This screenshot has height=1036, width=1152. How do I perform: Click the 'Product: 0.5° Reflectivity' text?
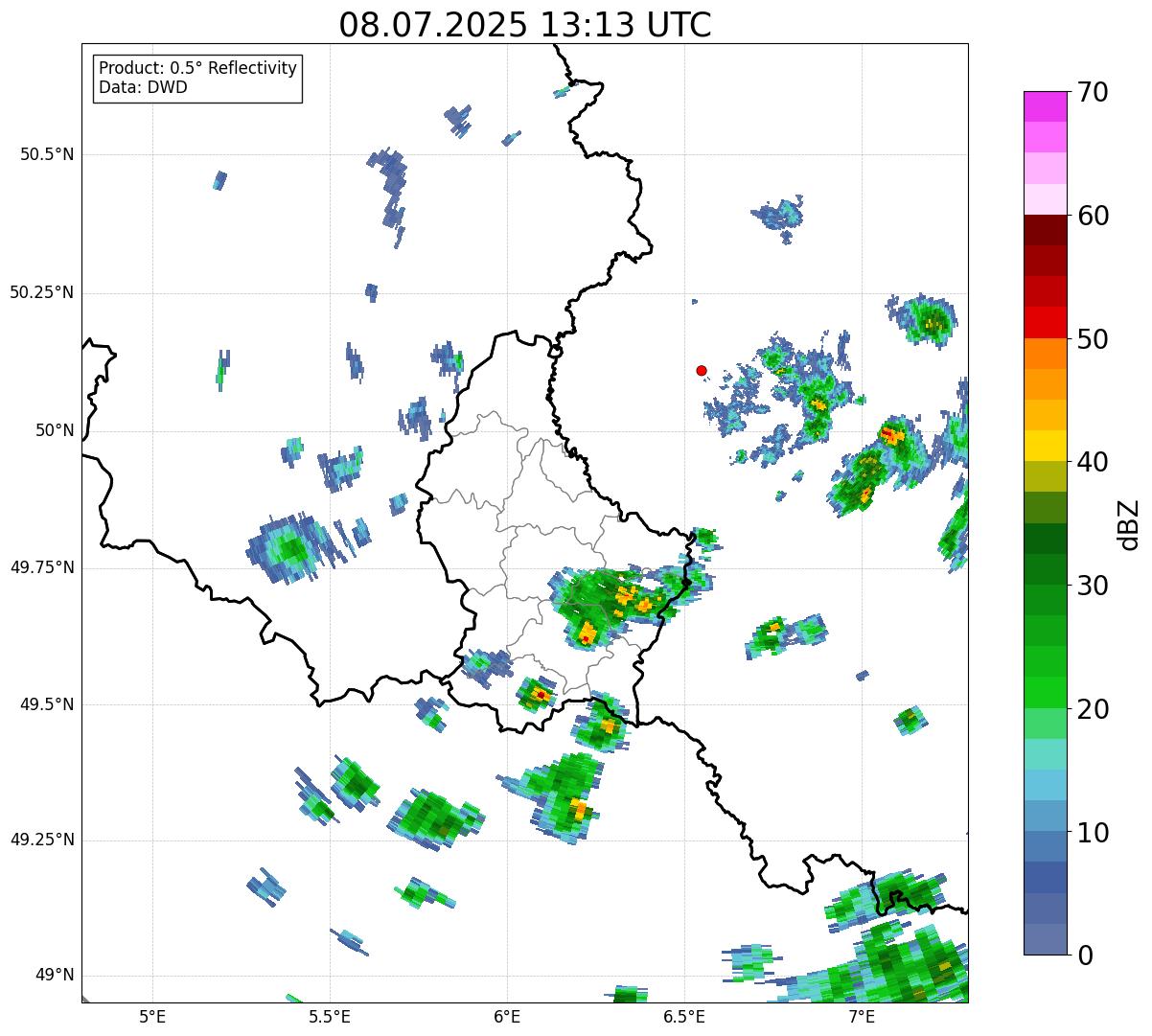198,69
